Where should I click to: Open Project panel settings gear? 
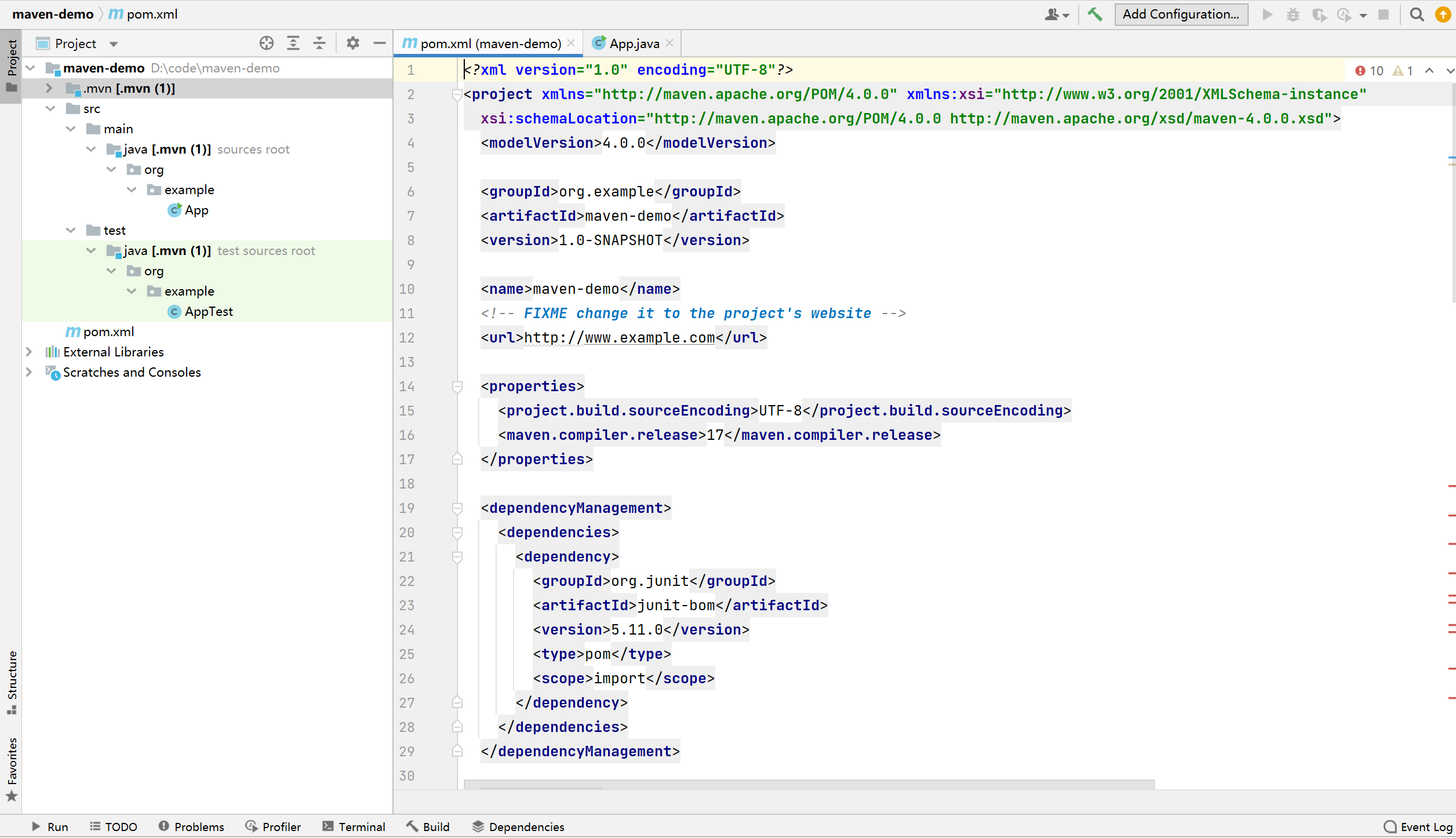pyautogui.click(x=352, y=43)
